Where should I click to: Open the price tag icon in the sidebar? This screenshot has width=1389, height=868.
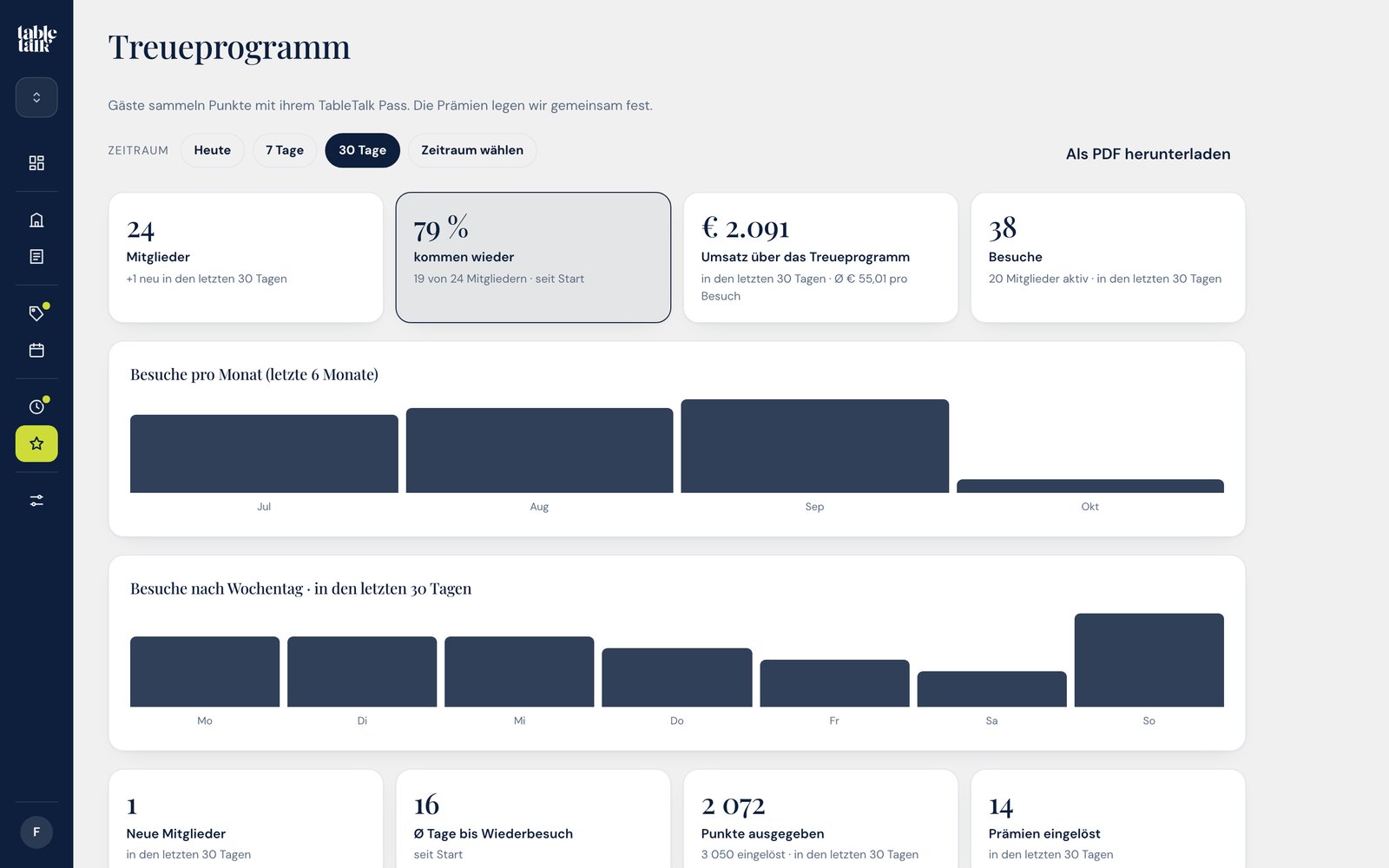(x=36, y=313)
